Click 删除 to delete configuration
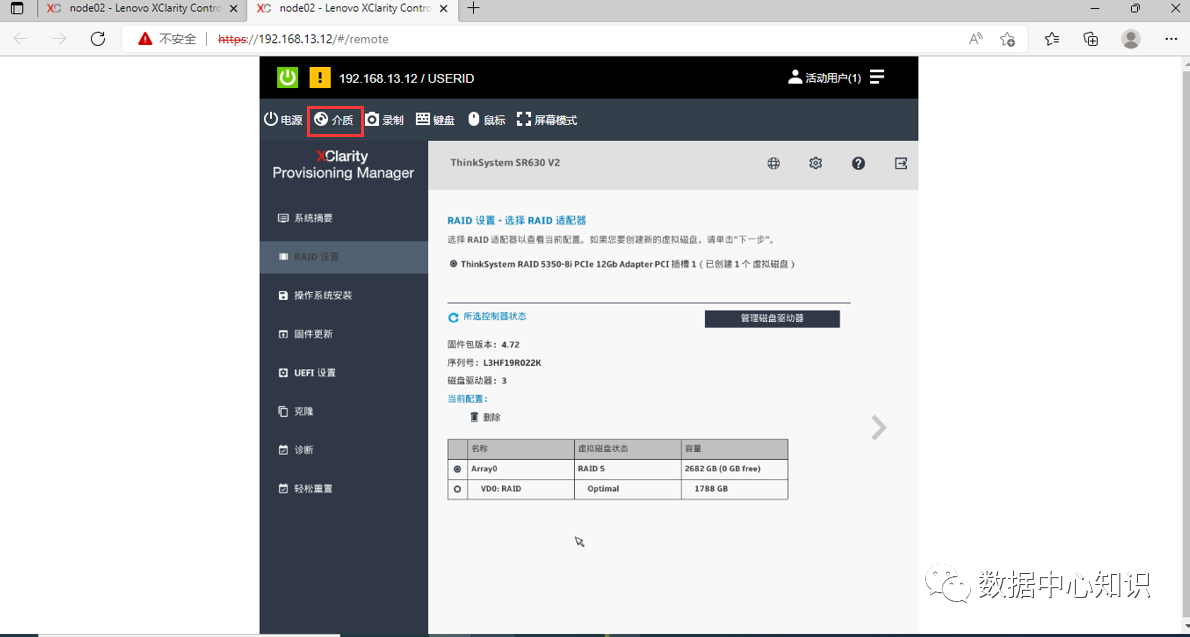 tap(485, 418)
